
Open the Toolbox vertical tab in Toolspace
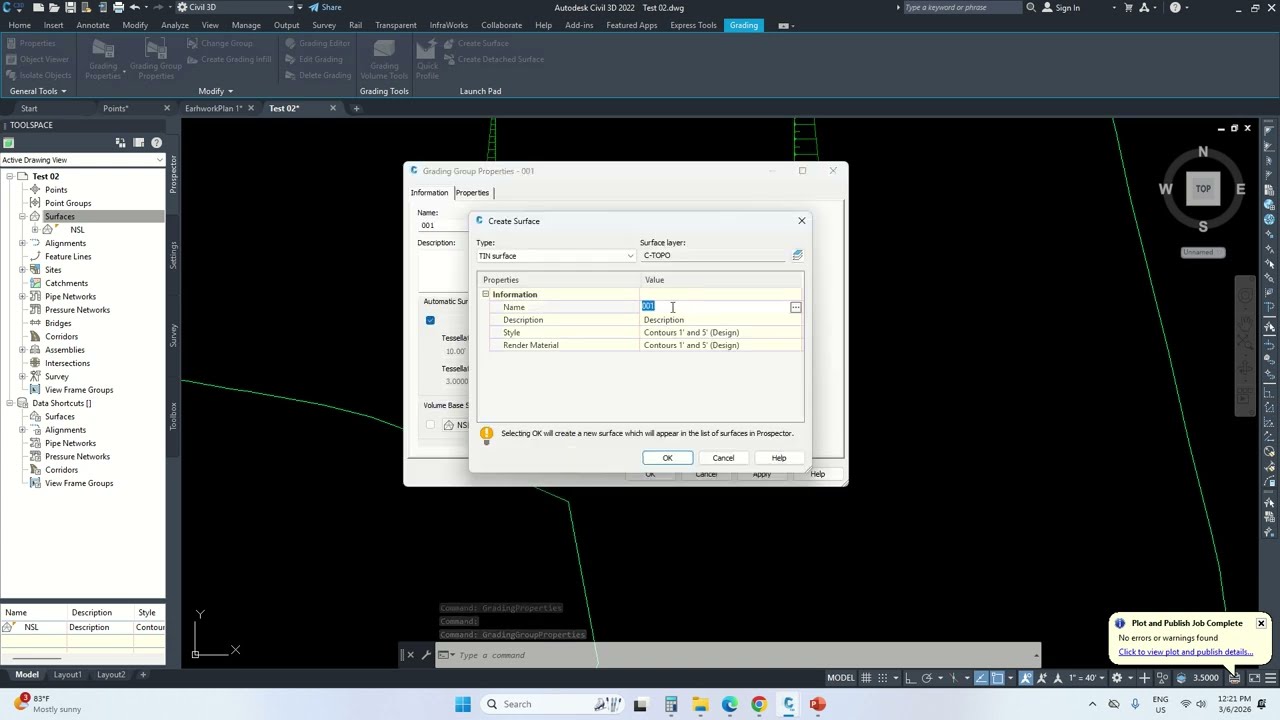[x=173, y=415]
